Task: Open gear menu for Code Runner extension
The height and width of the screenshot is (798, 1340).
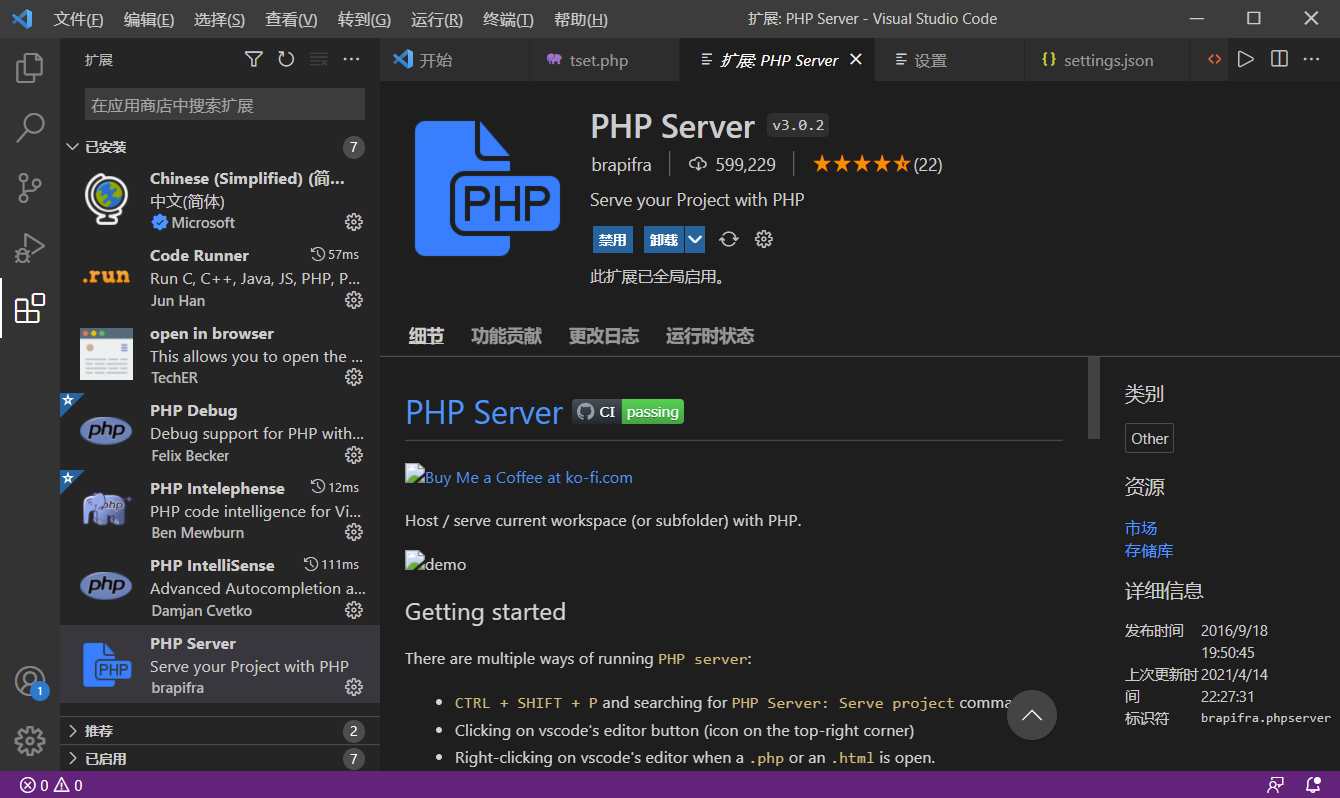Action: point(354,299)
